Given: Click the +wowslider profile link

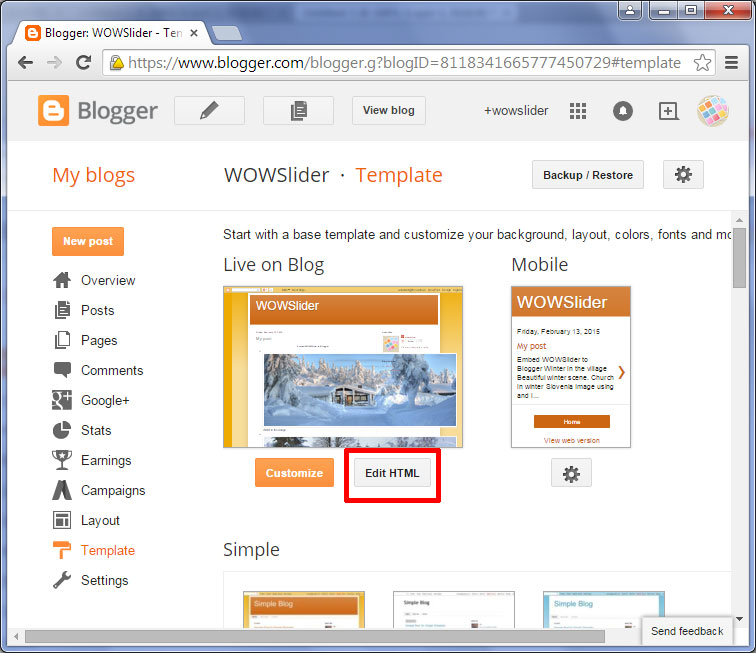Looking at the screenshot, I should [x=516, y=111].
